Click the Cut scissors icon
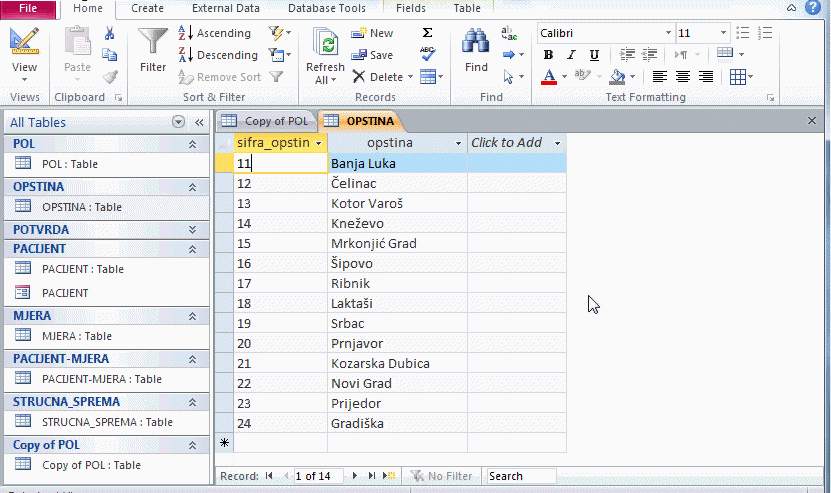The height and width of the screenshot is (493, 831). (110, 33)
